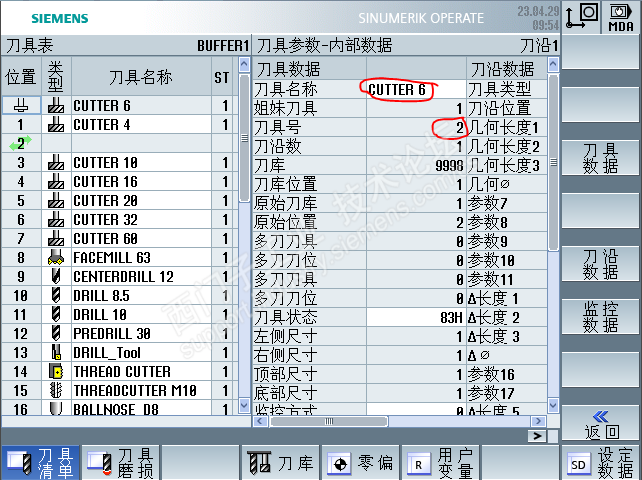642x480 pixels.
Task: Open 设定数据 setting data softkey
Action: pos(600,463)
